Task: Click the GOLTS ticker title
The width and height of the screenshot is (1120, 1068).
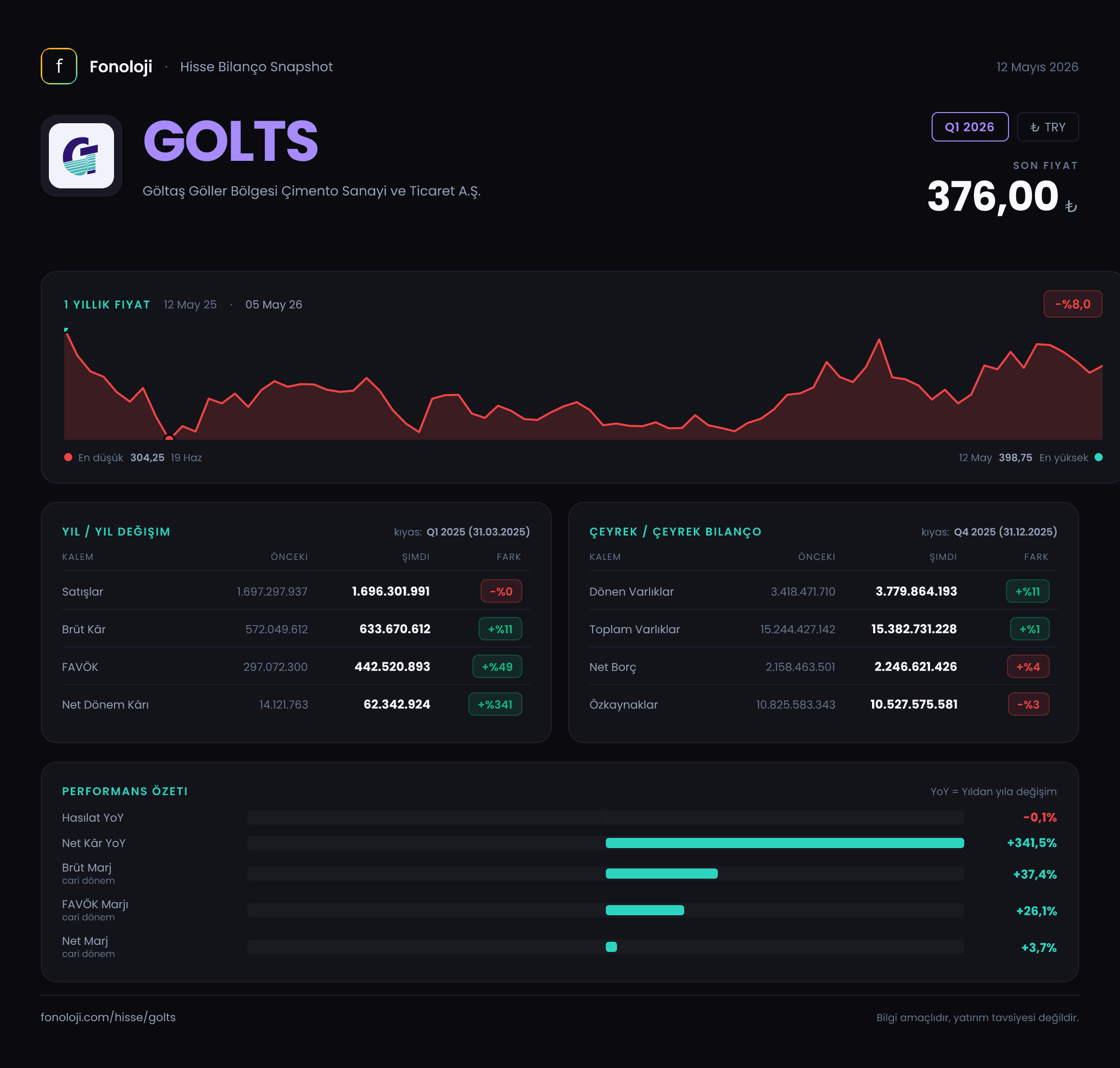Action: (231, 140)
